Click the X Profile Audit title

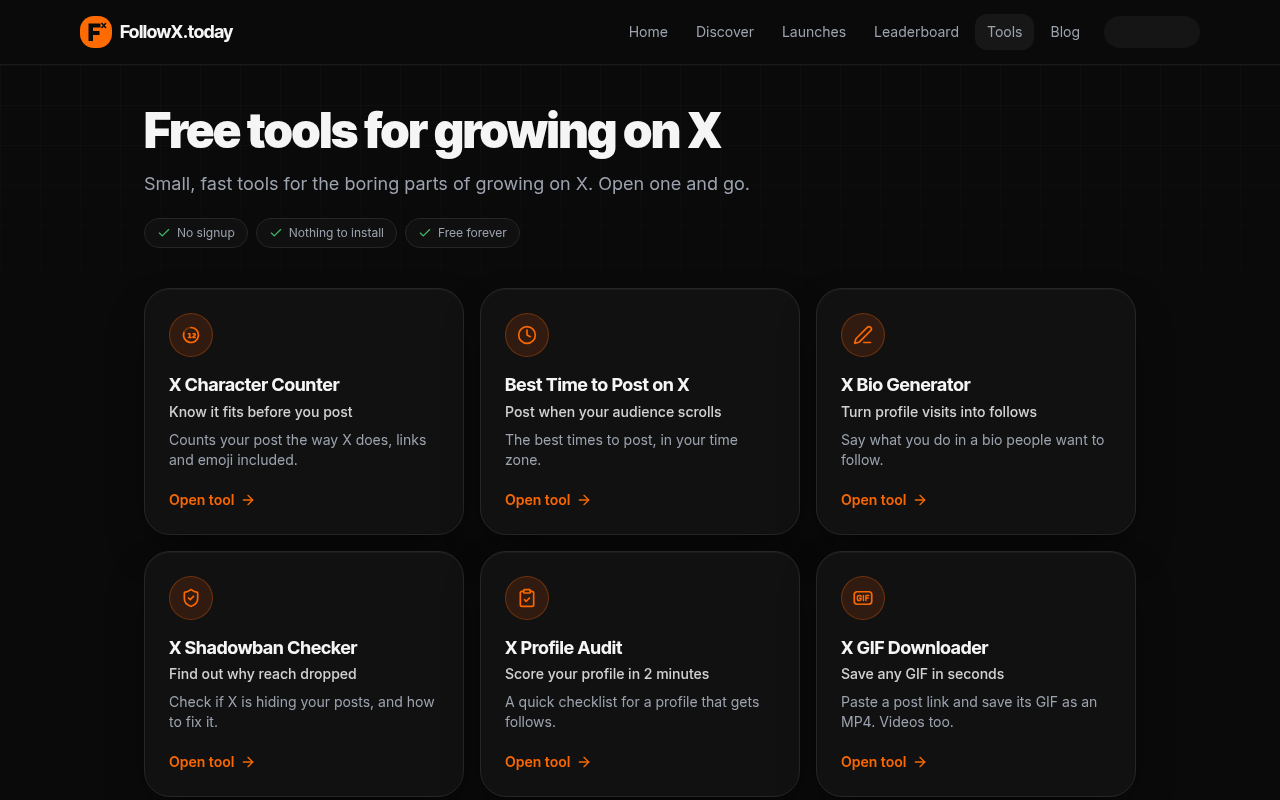coord(564,648)
